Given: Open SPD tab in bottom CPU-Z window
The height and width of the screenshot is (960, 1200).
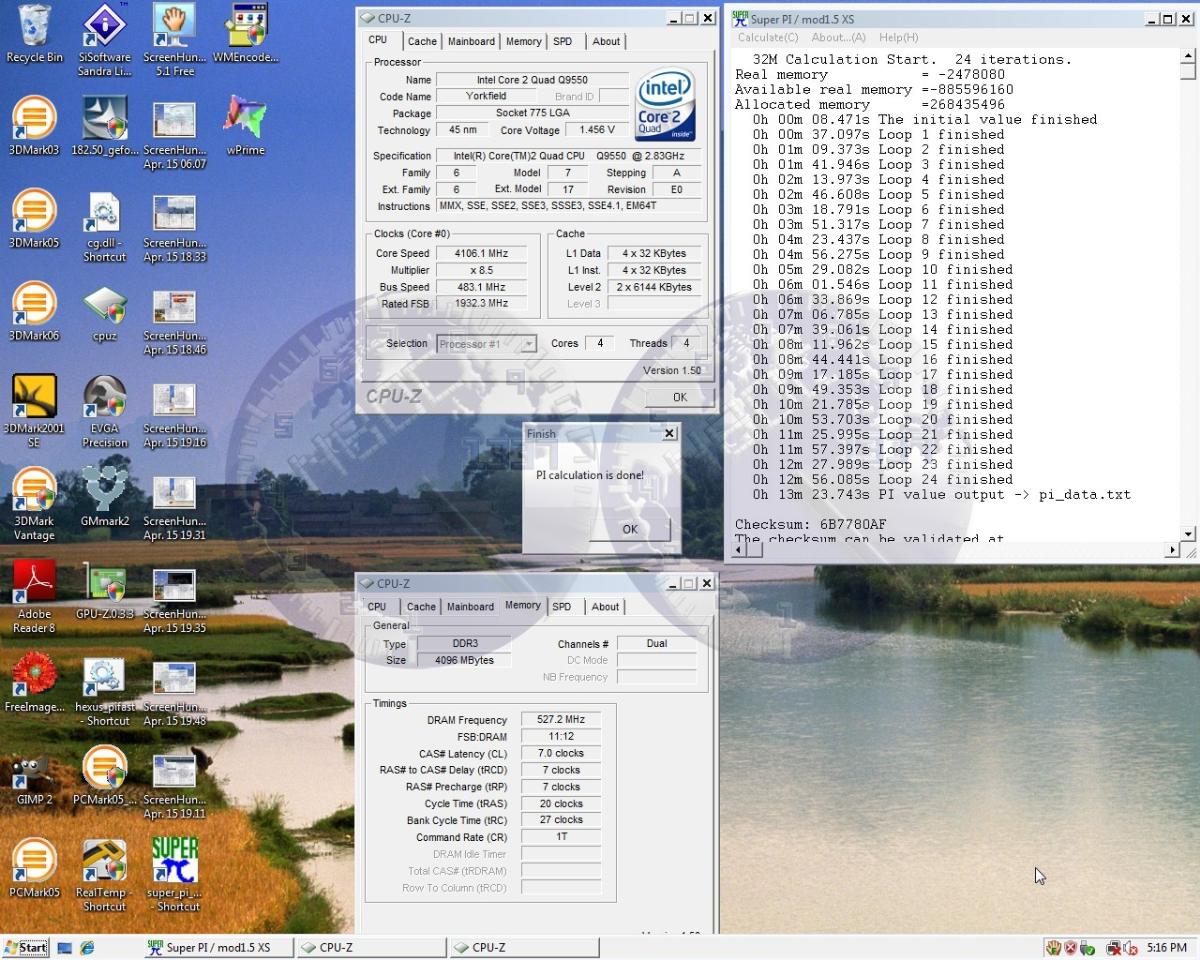Looking at the screenshot, I should click(562, 606).
